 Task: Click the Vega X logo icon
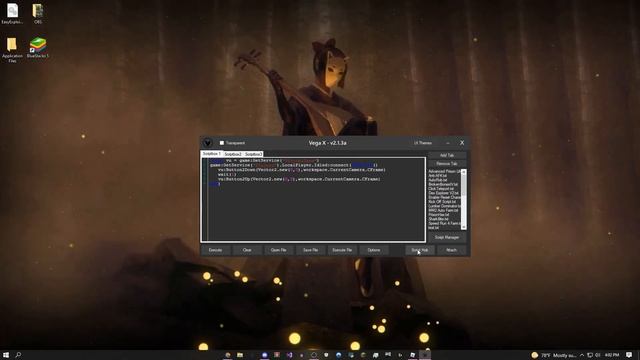click(207, 143)
